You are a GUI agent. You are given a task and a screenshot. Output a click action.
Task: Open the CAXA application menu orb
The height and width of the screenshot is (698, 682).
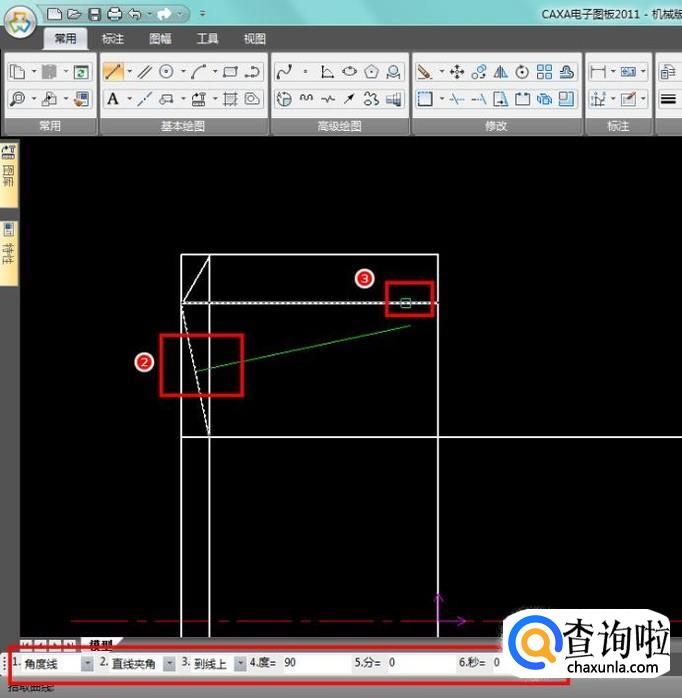(x=20, y=23)
